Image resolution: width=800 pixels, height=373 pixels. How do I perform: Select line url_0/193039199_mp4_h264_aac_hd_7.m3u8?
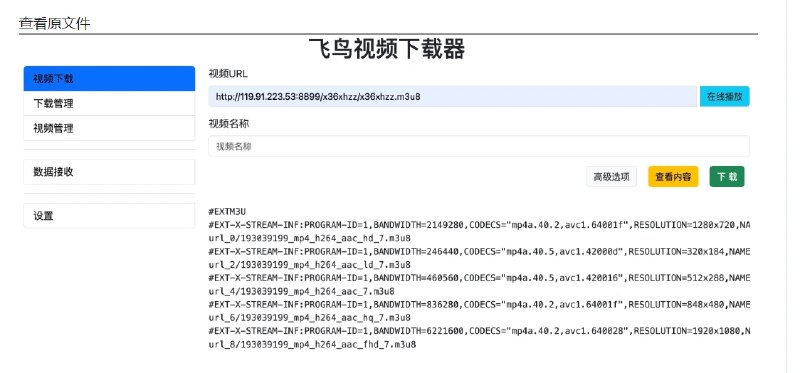point(310,238)
